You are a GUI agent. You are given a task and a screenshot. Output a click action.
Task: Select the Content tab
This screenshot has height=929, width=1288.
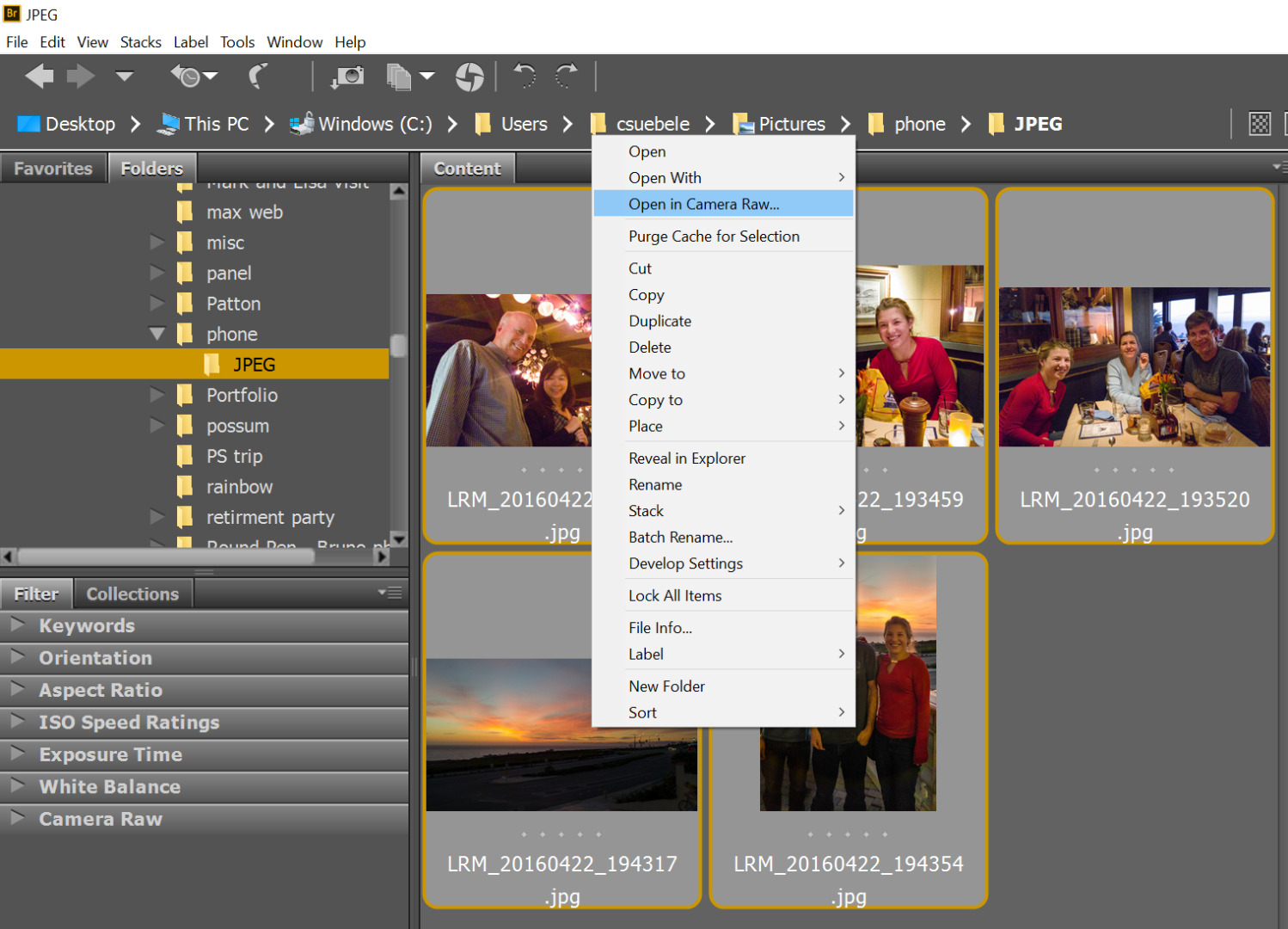point(468,169)
